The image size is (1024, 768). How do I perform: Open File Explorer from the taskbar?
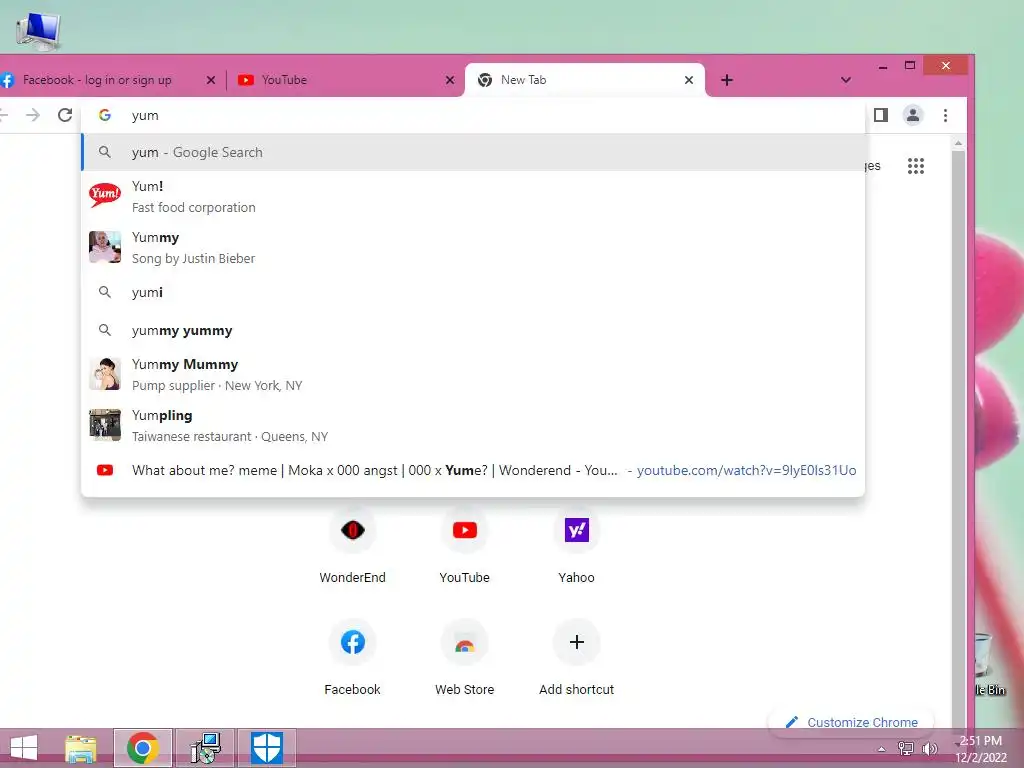click(x=81, y=748)
